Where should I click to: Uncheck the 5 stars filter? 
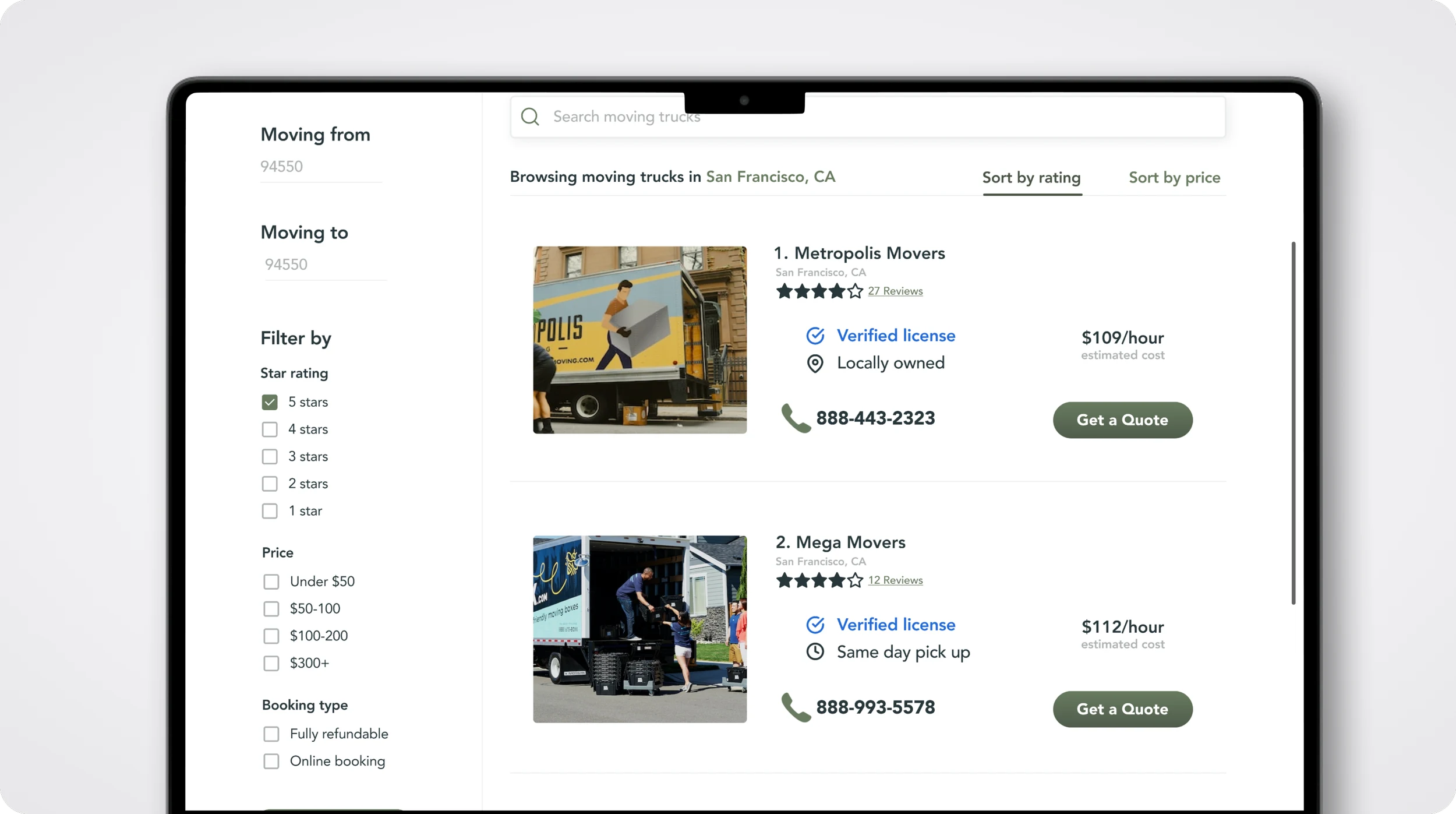click(270, 403)
